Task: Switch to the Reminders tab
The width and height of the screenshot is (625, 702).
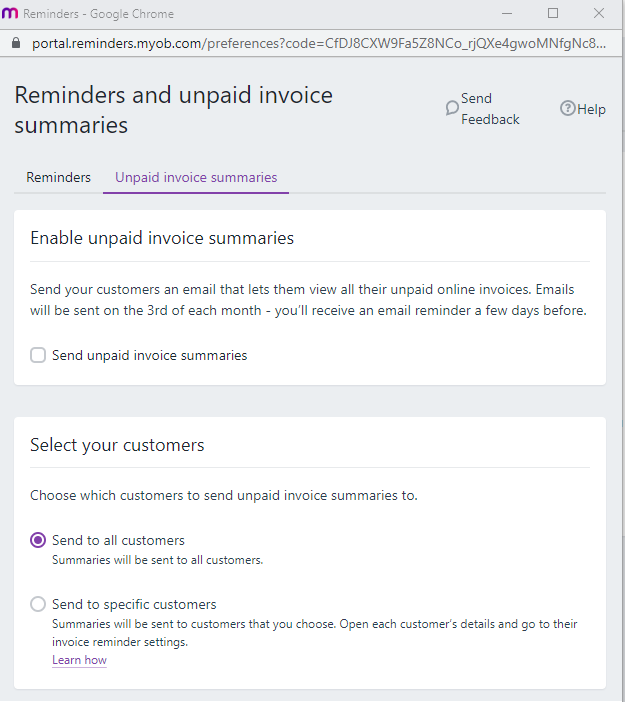Action: click(58, 177)
